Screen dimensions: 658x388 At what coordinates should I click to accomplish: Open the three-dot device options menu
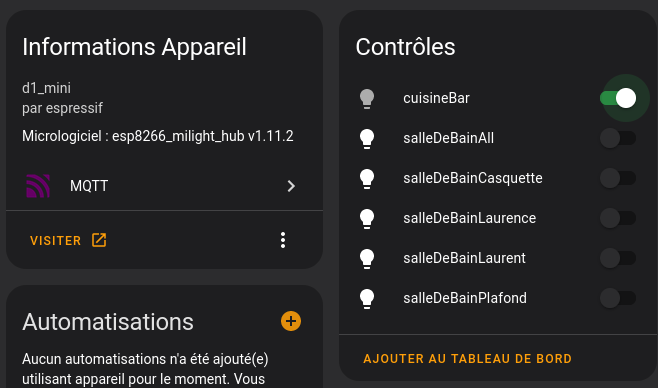tap(283, 240)
